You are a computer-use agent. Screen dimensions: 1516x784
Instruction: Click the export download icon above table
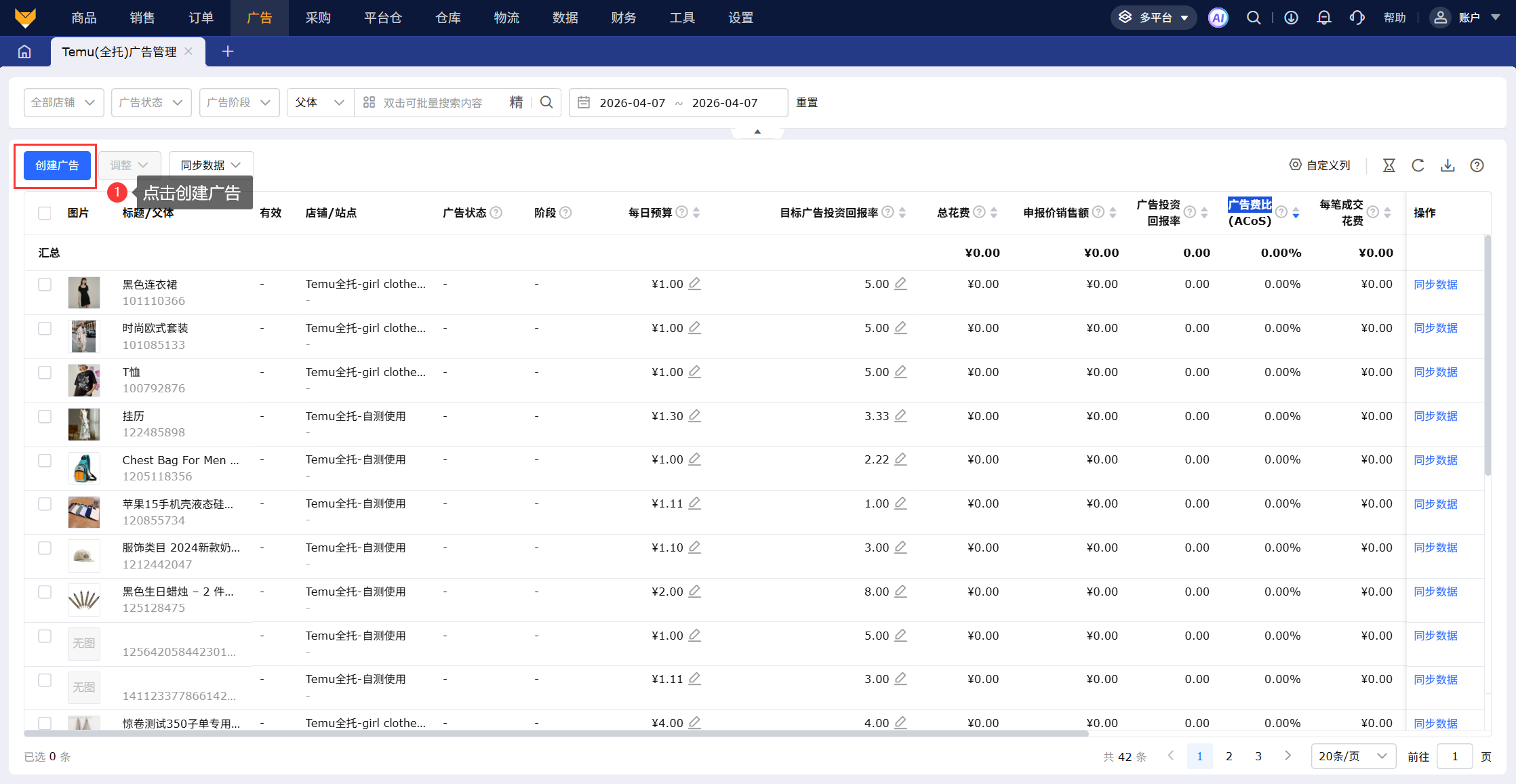(1448, 165)
